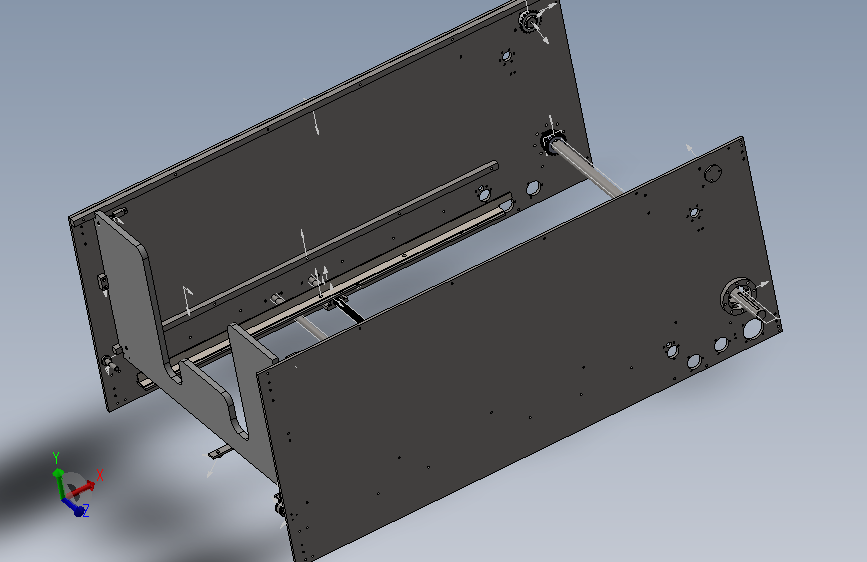The image size is (867, 562).
Task: Click the green Y axis of the triad
Action: (x=59, y=485)
